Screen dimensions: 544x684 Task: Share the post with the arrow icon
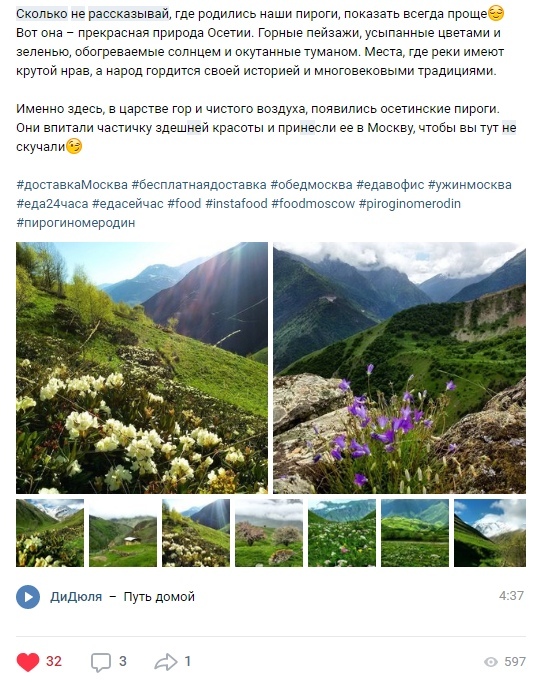166,662
